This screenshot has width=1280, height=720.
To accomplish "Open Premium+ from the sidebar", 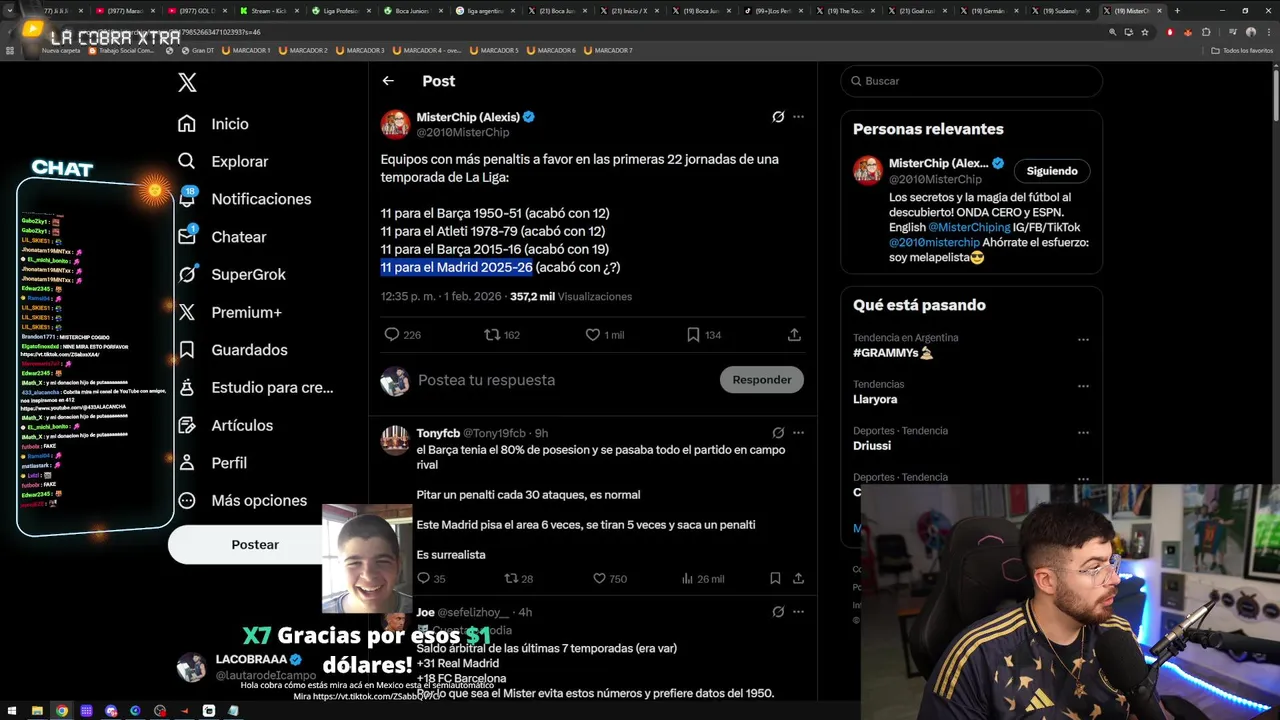I will click(x=230, y=312).
